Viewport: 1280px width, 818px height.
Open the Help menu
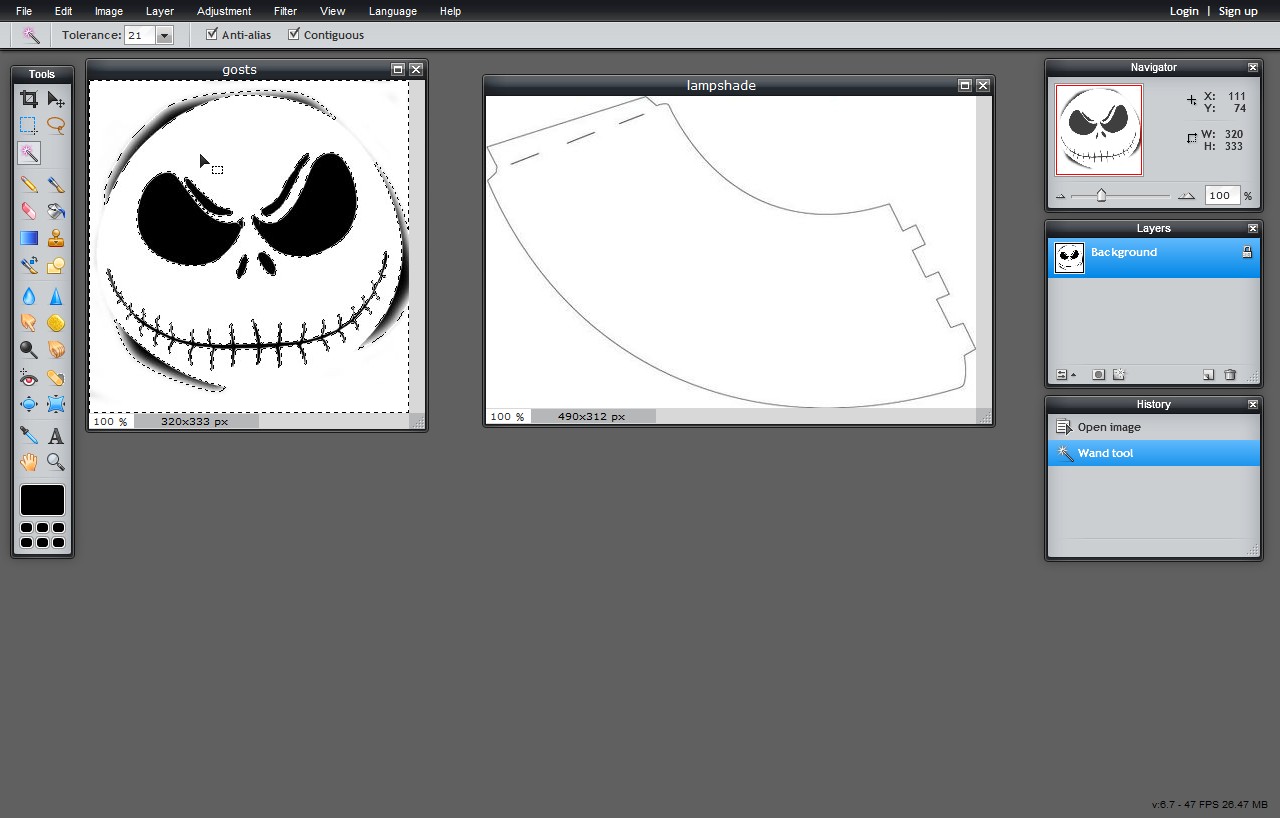point(450,11)
